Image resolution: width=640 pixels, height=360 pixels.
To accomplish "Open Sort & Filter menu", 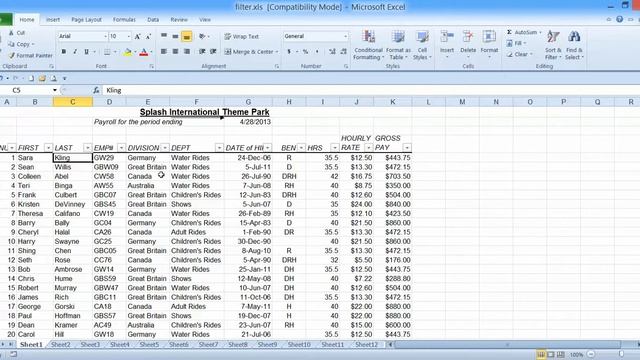I will pos(553,45).
